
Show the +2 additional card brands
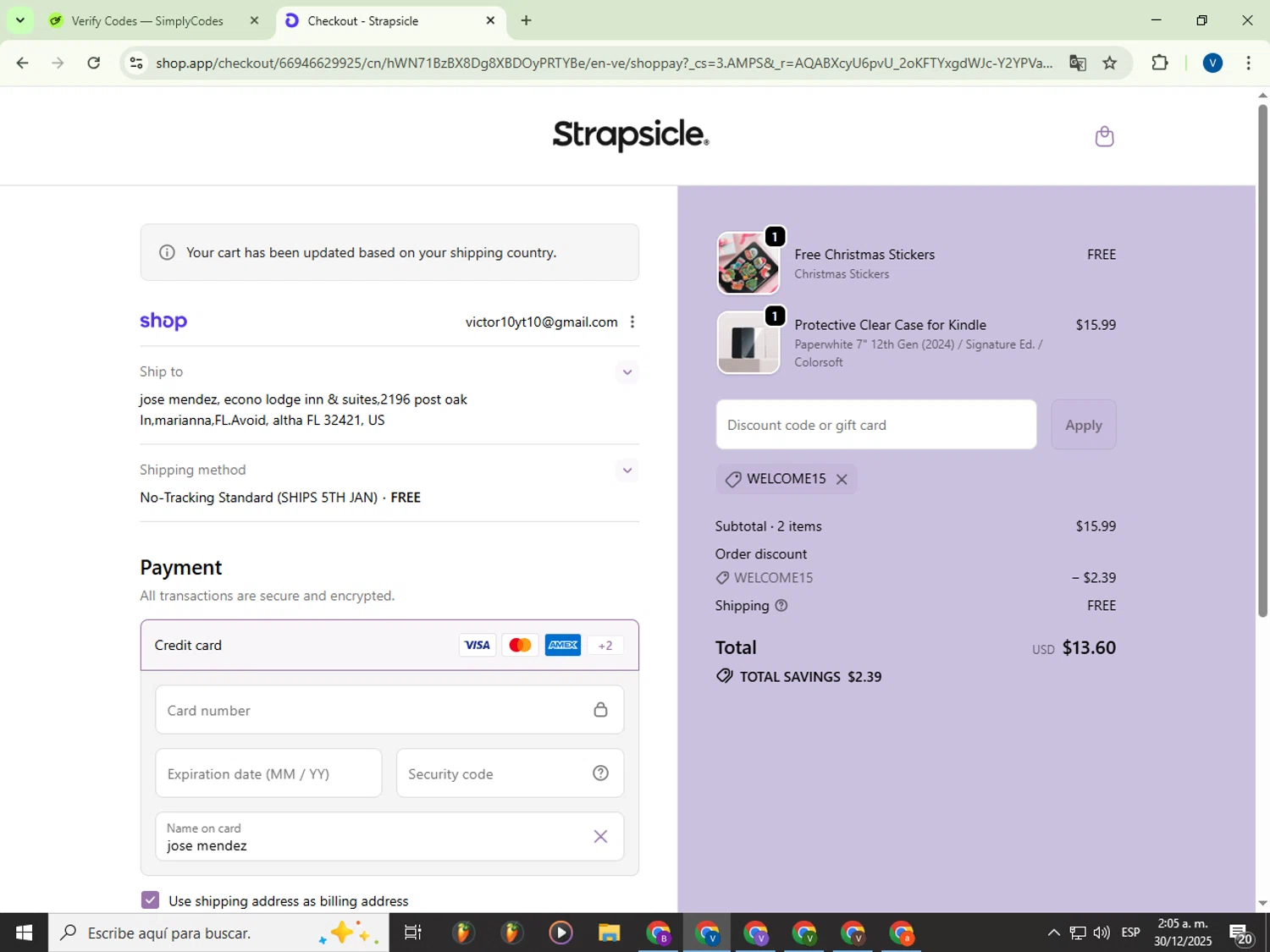[605, 645]
